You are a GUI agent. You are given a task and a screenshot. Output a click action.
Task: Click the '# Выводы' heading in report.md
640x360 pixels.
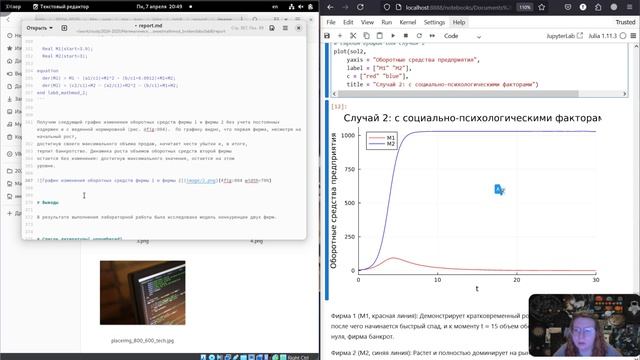coord(48,202)
